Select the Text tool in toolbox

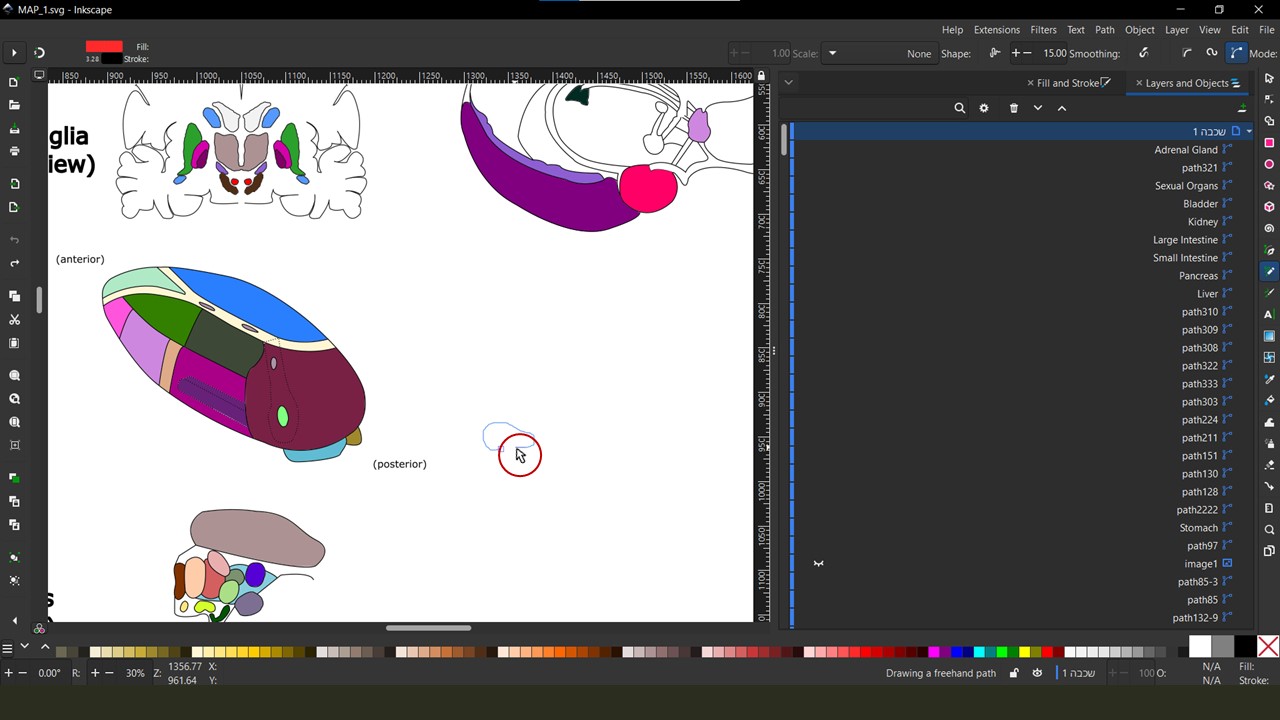[x=1269, y=314]
